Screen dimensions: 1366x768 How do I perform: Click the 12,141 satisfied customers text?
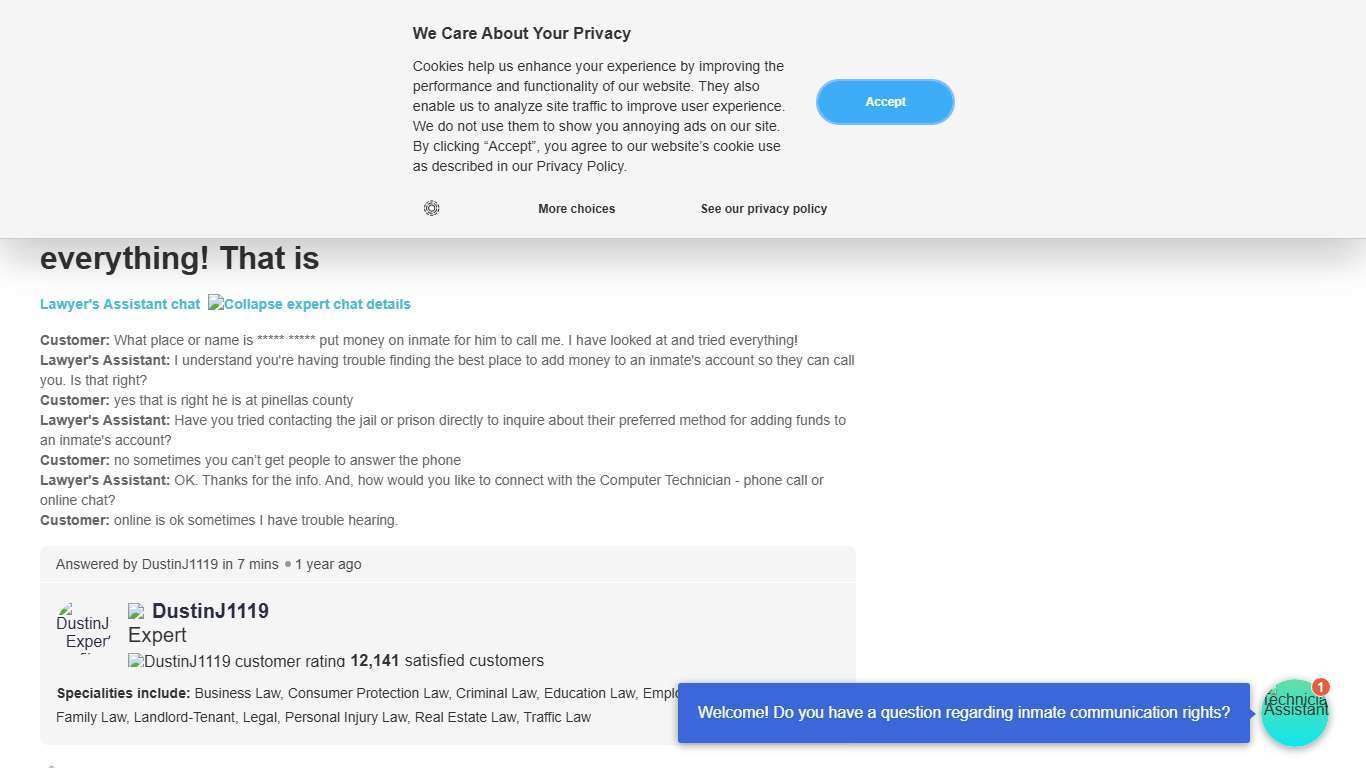(x=447, y=661)
